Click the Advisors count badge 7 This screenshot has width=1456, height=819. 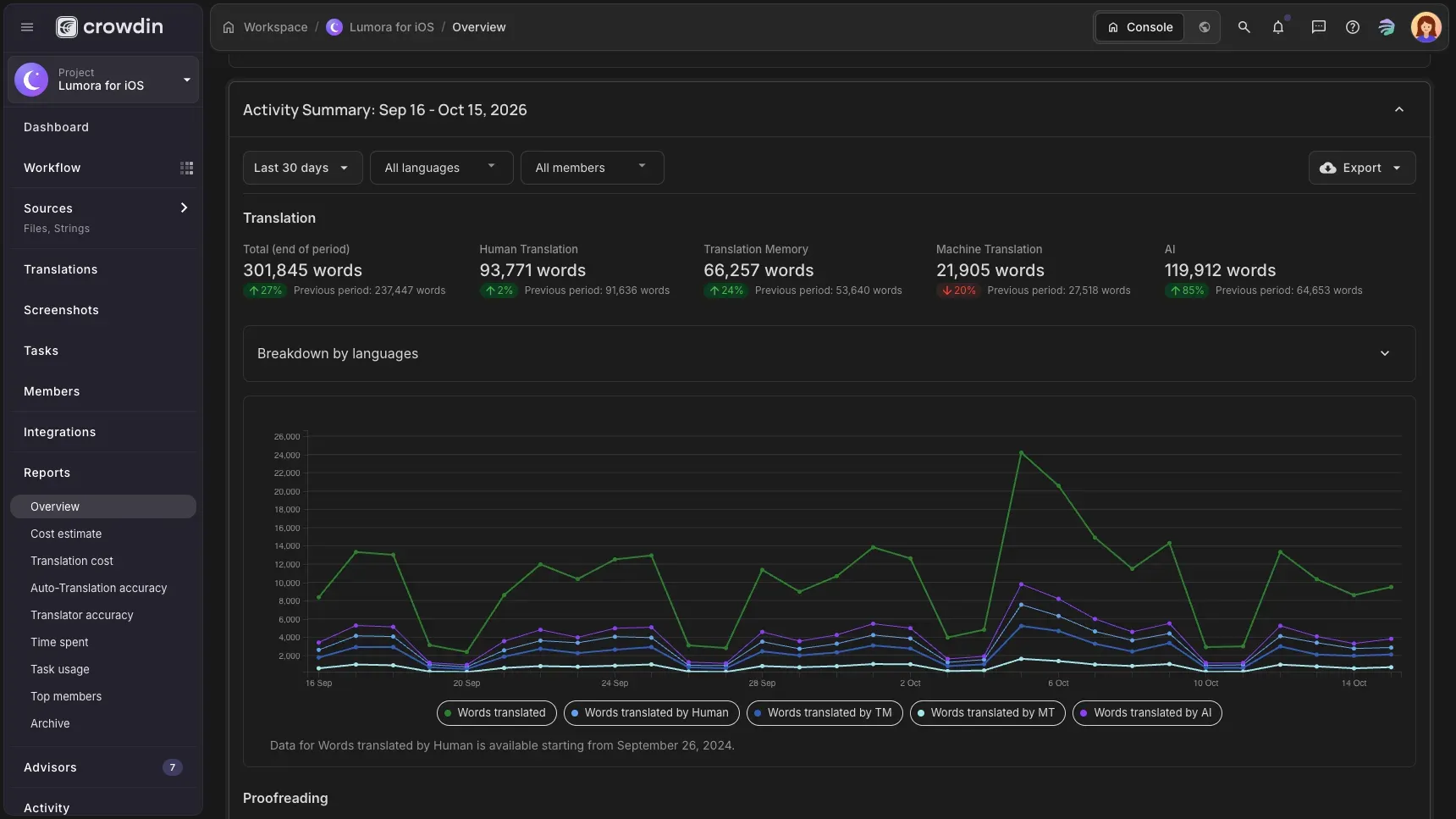coord(172,767)
